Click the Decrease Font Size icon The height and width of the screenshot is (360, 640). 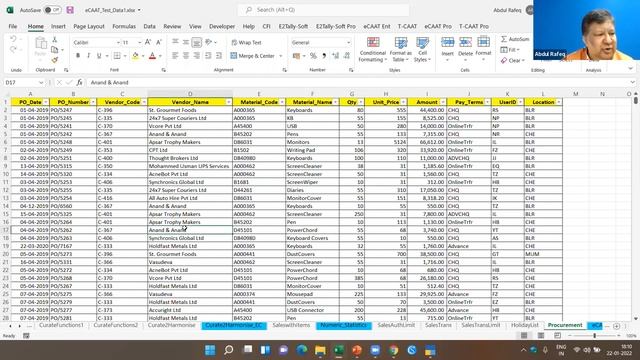[x=159, y=42]
